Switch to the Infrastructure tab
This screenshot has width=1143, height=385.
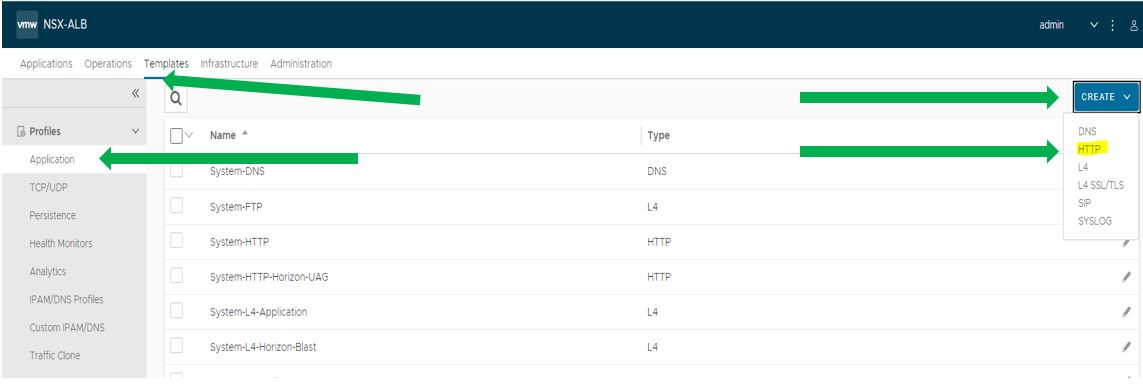[x=229, y=63]
